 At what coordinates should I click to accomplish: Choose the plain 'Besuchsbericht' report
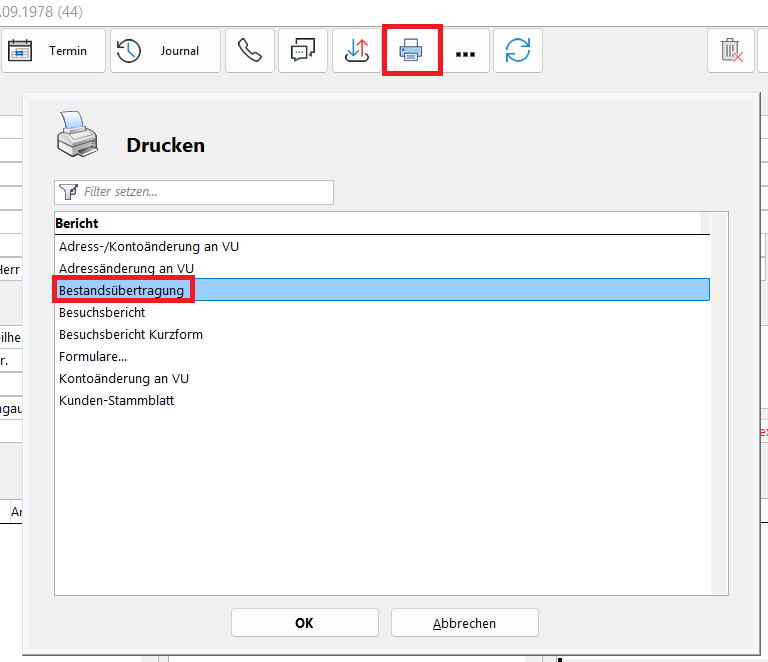coord(102,312)
